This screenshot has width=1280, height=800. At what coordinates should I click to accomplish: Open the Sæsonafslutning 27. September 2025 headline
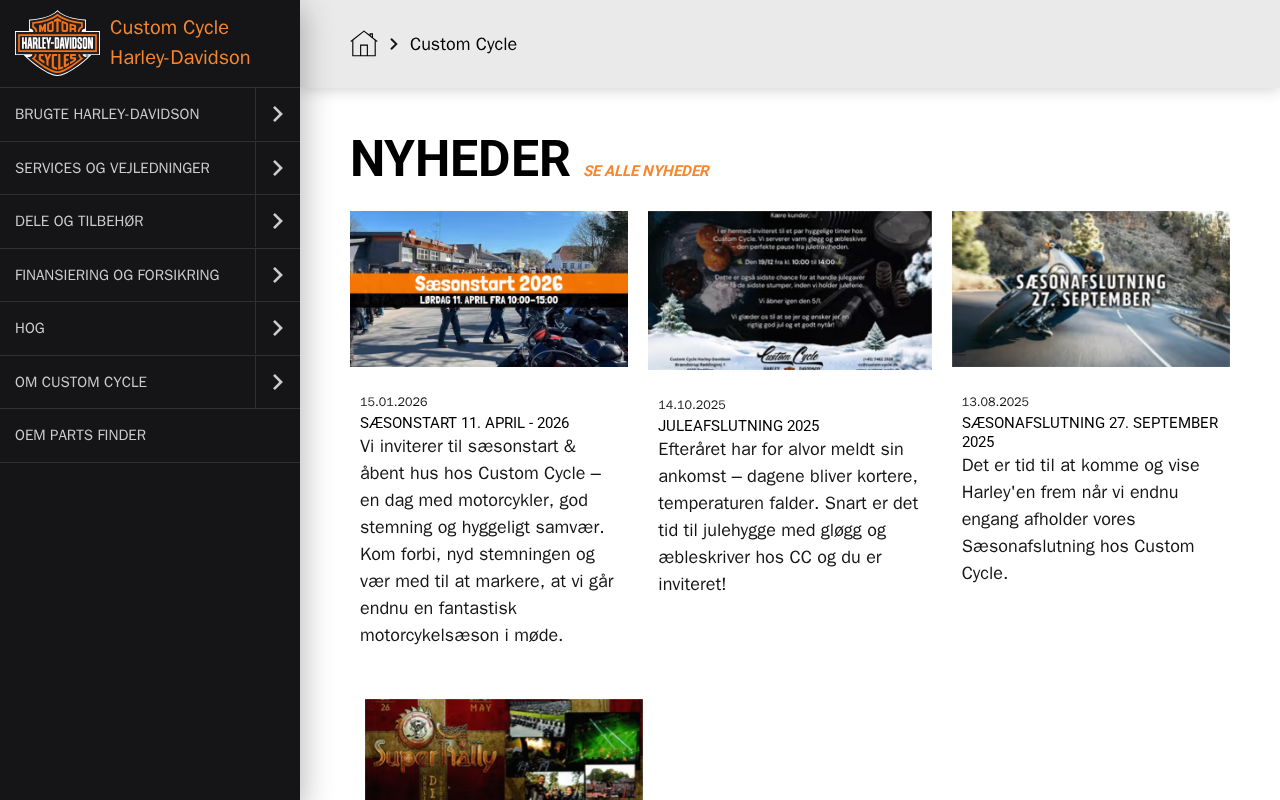tap(1090, 432)
